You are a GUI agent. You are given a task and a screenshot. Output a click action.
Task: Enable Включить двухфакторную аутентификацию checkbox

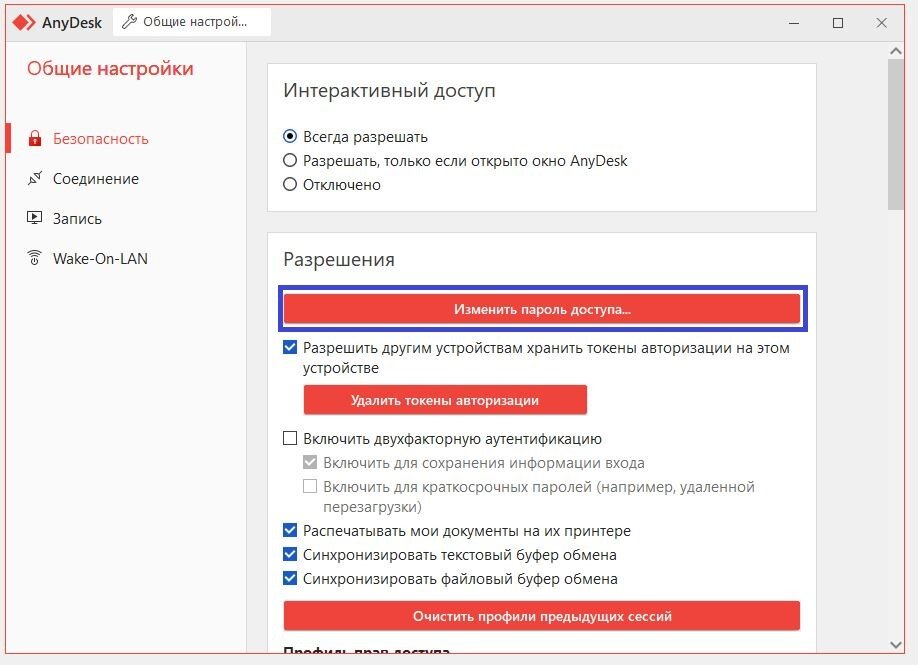(290, 438)
